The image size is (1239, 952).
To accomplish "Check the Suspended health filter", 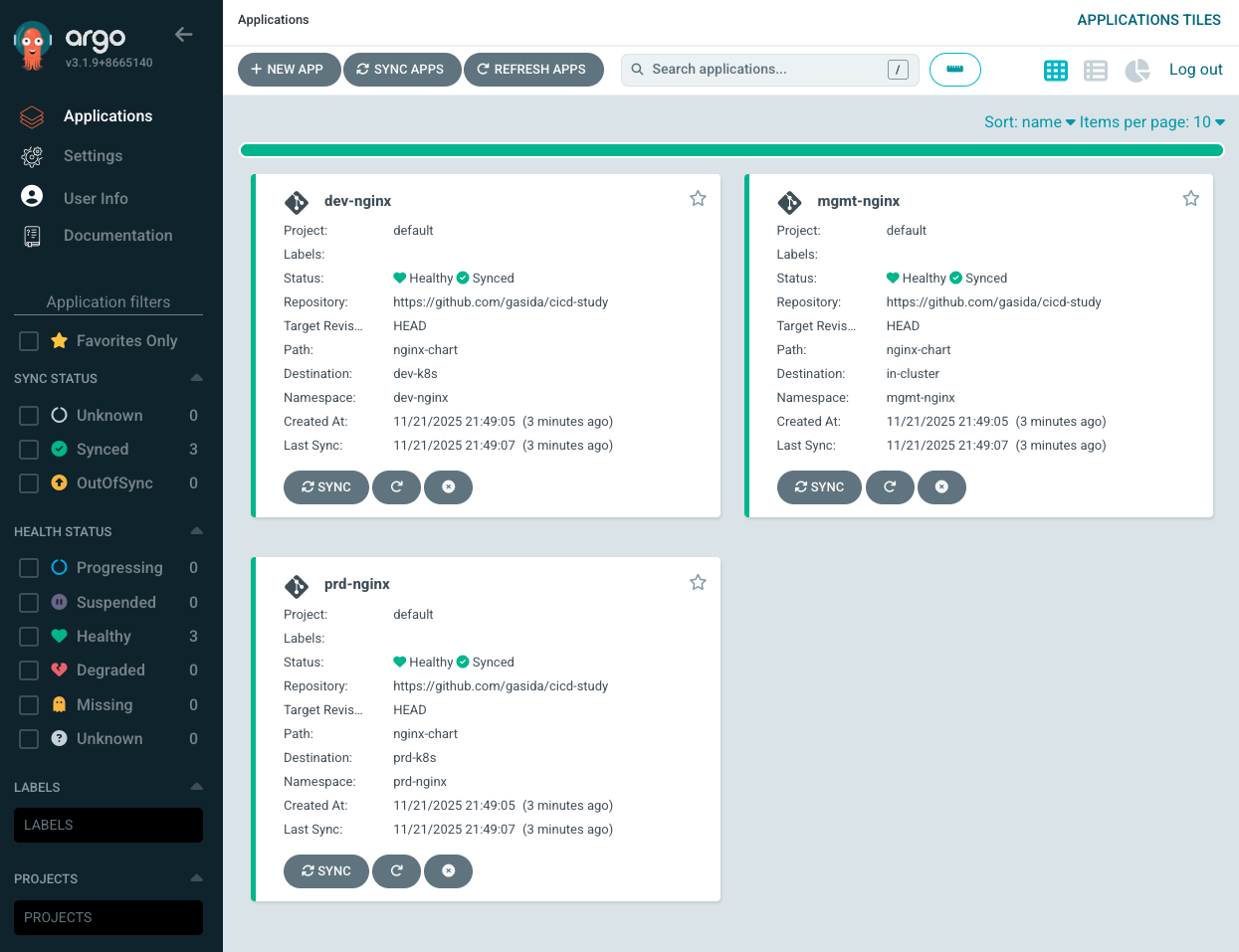I will click(x=29, y=603).
